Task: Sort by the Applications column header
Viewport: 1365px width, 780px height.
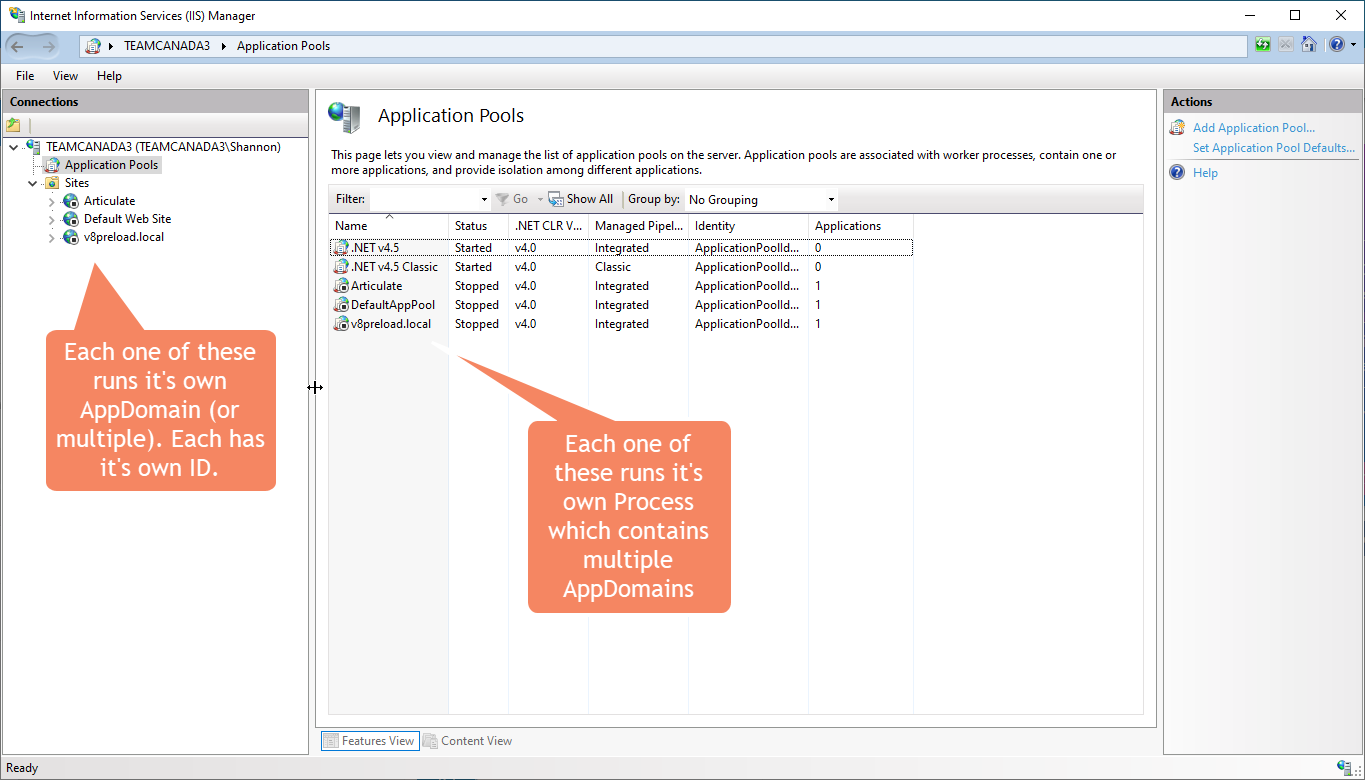Action: pyautogui.click(x=860, y=226)
